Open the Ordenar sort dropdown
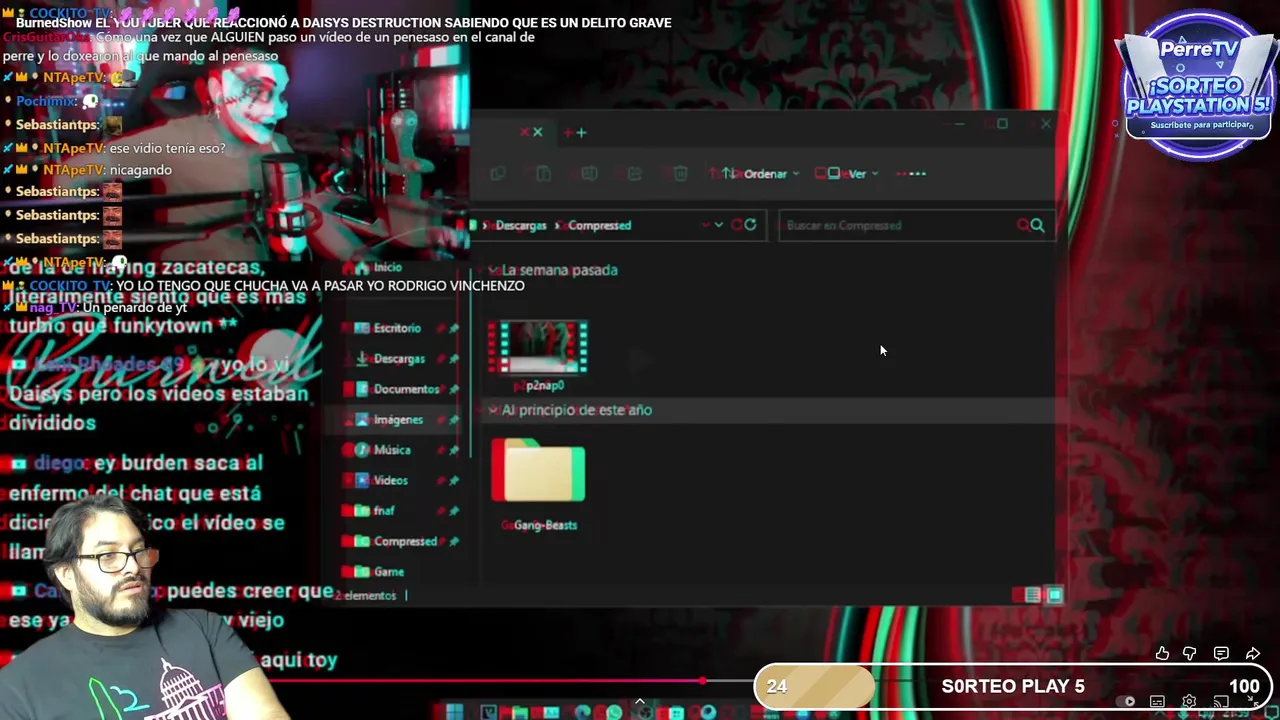 pos(761,174)
